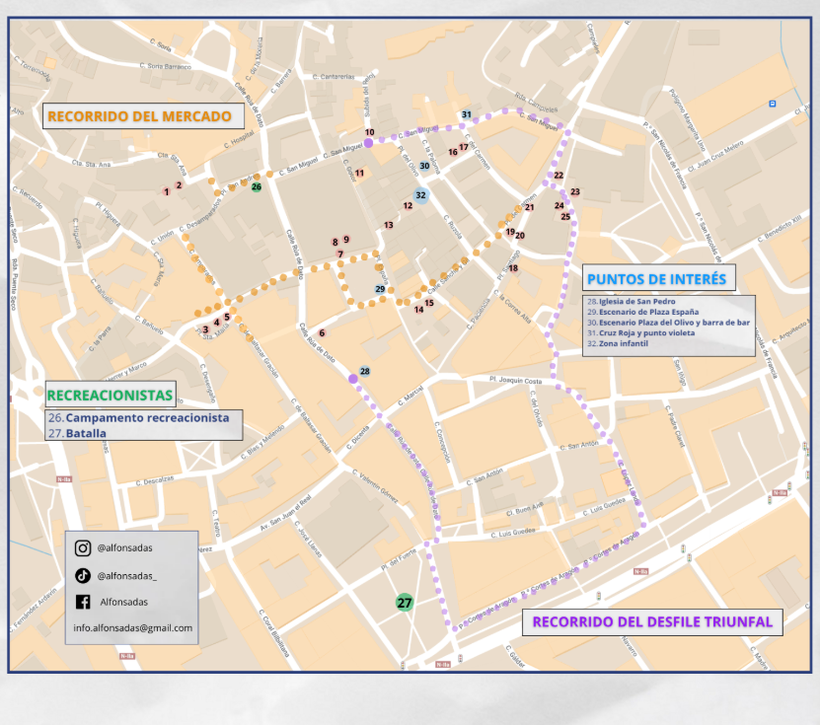Click the pink map marker numbered 2
This screenshot has width=820, height=725.
pyautogui.click(x=179, y=185)
